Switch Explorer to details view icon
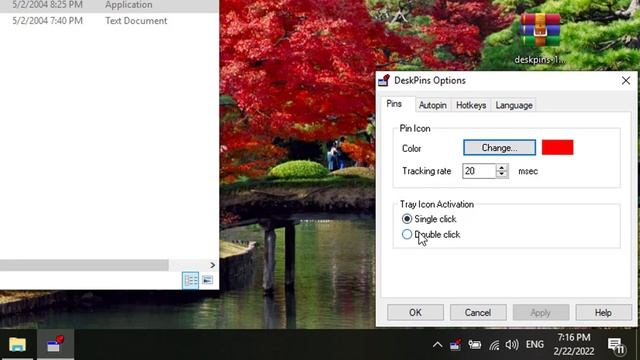Viewport: 640px width, 360px height. click(x=190, y=280)
